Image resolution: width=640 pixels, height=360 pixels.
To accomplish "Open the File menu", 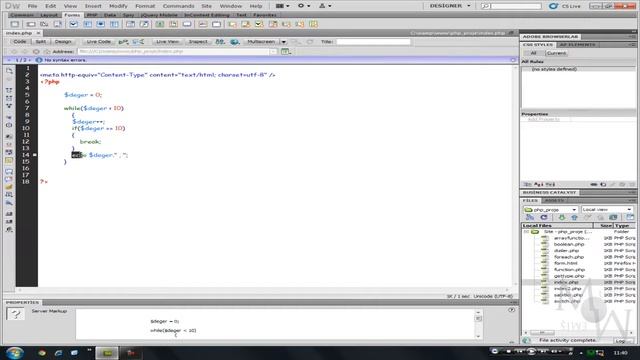I will 32,6.
